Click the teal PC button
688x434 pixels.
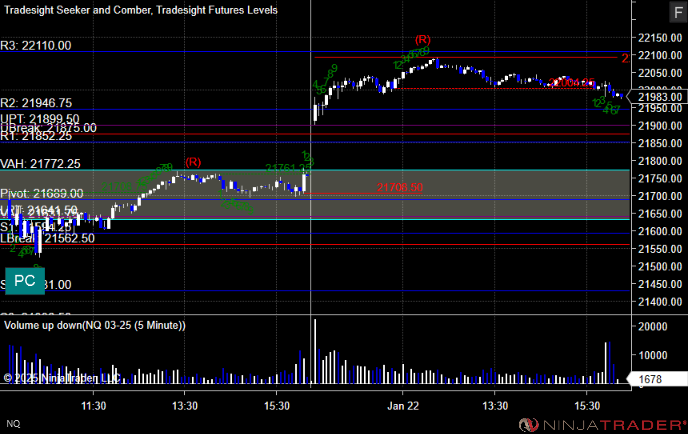[25, 280]
